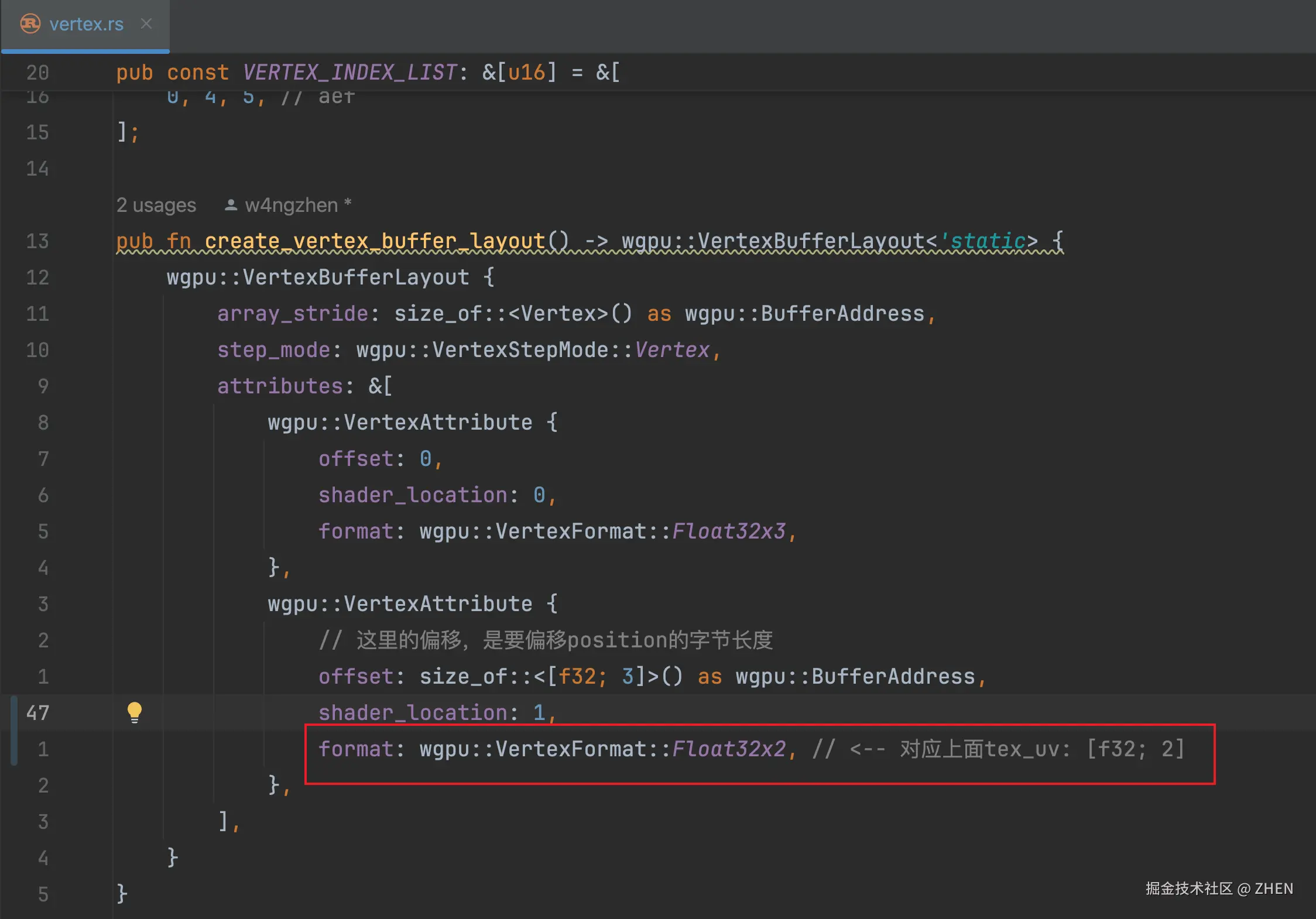Click the 'array_stride' field name
The width and height of the screenshot is (1316, 919).
(293, 314)
